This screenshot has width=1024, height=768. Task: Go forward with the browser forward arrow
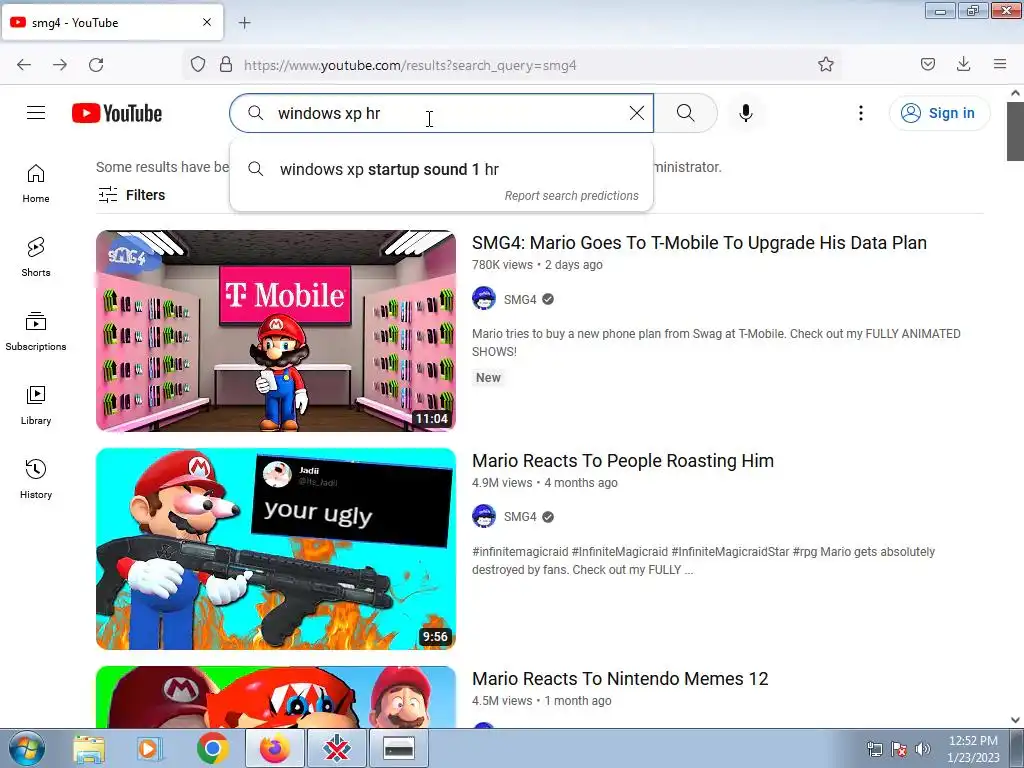click(60, 65)
